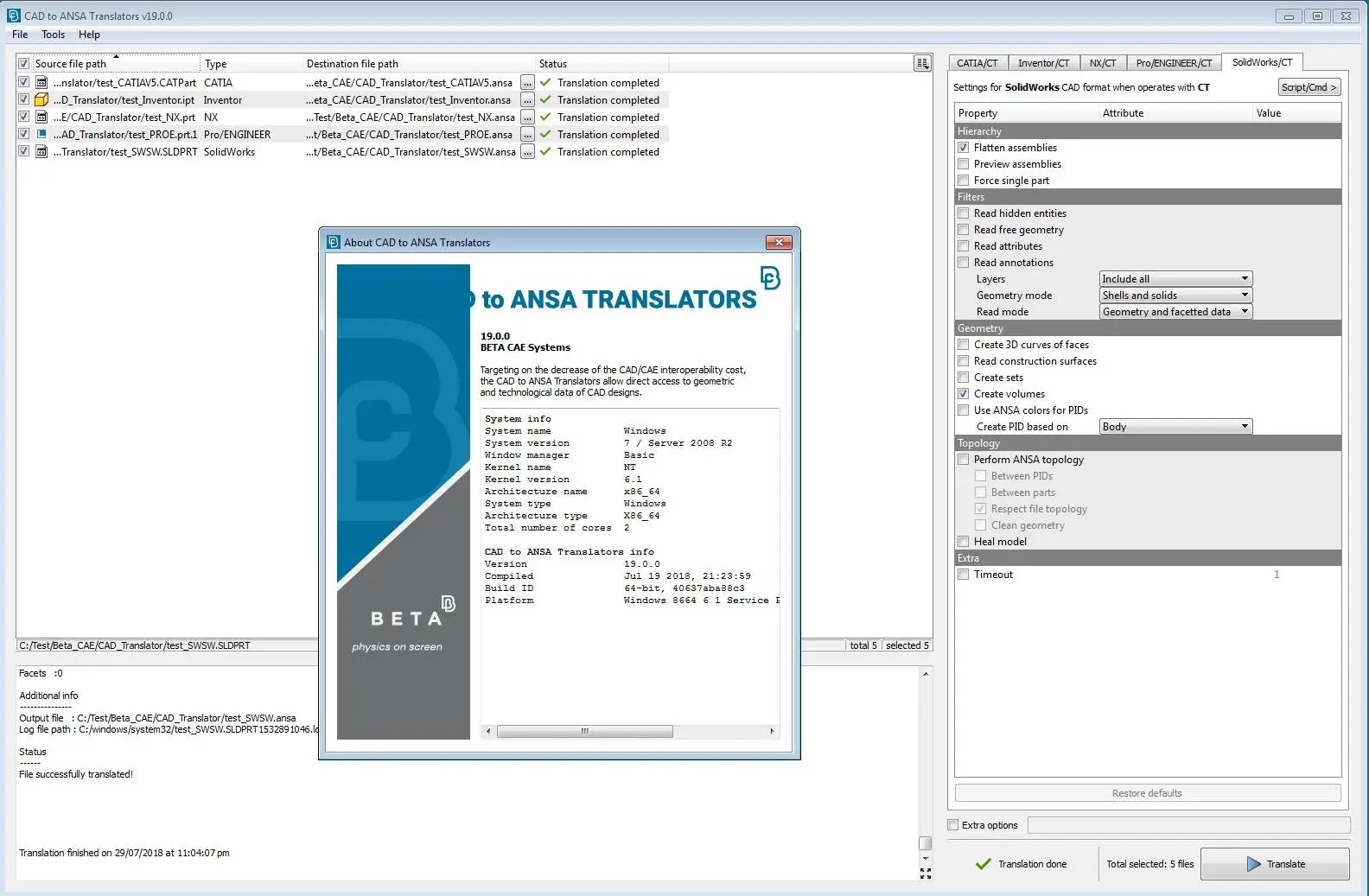Click the log panel scroll up arrow
Screen dimensions: 1369x896
tap(926, 673)
